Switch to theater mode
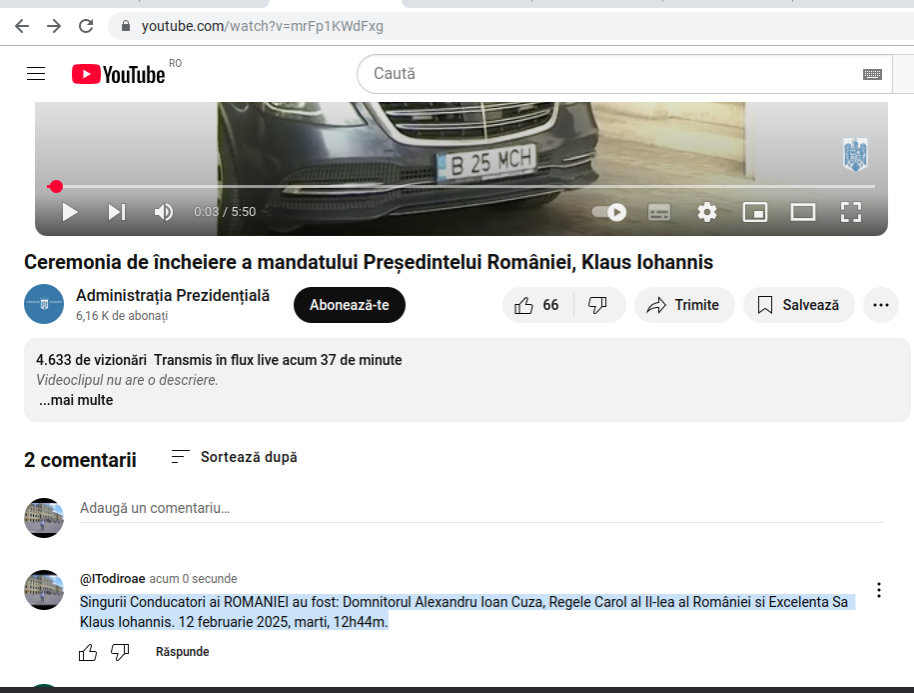914x693 pixels. pyautogui.click(x=803, y=212)
